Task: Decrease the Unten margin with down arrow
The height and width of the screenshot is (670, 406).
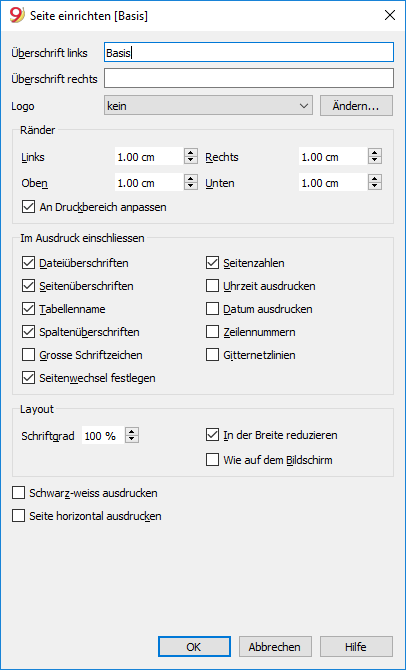Action: [375, 187]
